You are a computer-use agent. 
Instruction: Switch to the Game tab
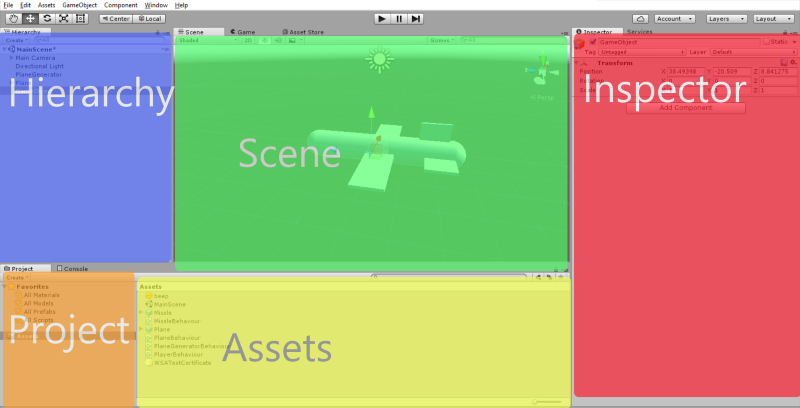pyautogui.click(x=243, y=32)
